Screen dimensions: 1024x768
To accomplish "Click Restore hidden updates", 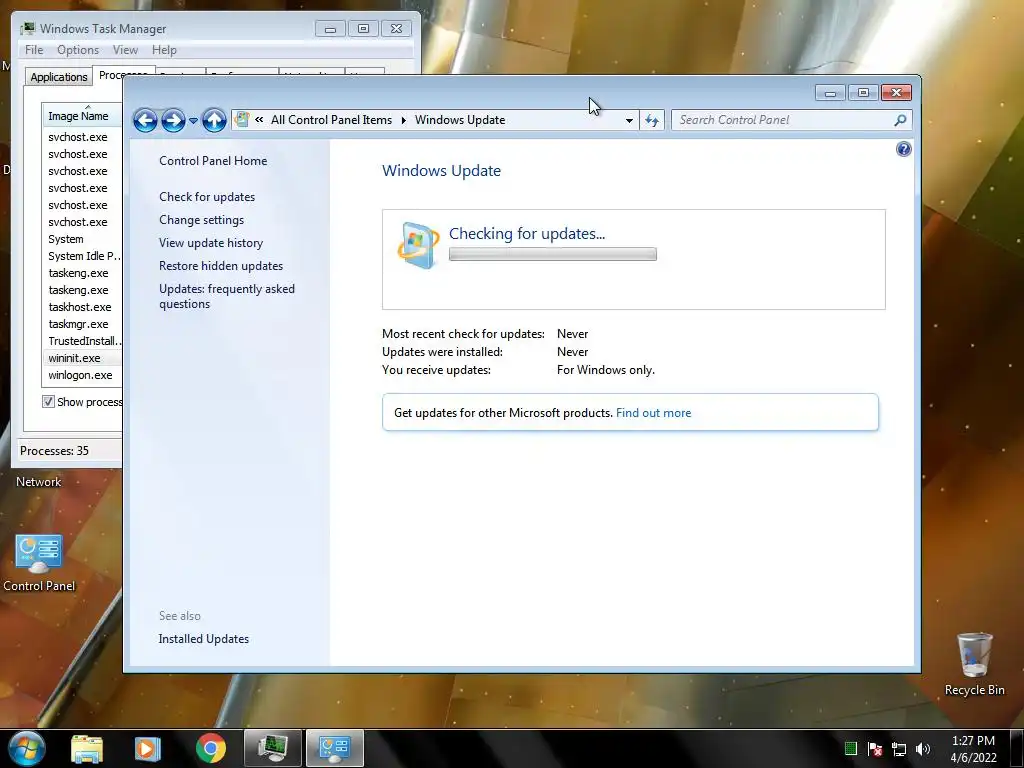I will tap(221, 266).
